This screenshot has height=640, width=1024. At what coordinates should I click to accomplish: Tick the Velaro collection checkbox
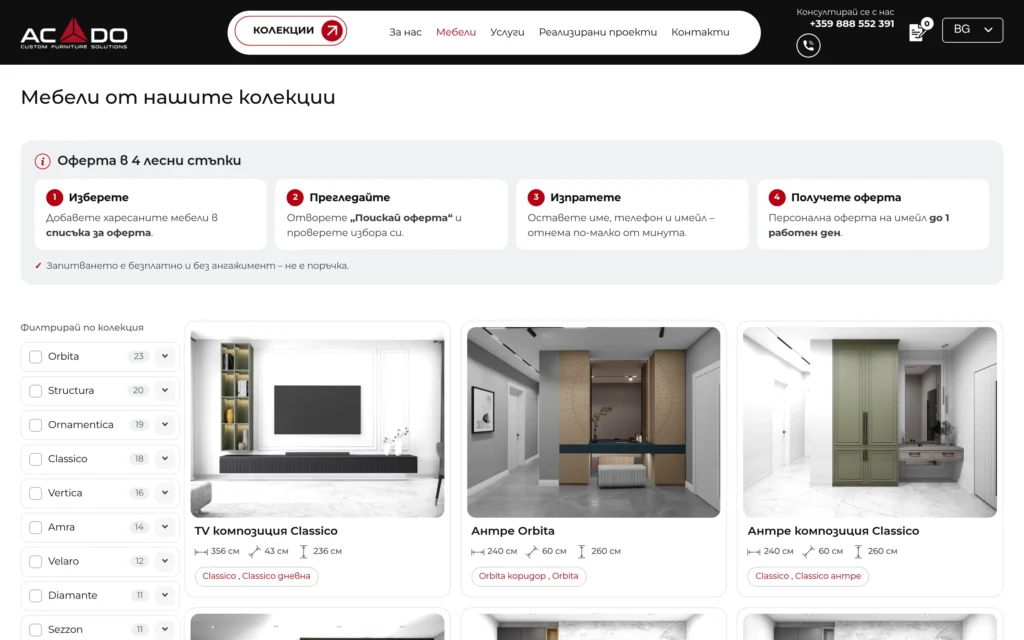coord(35,562)
